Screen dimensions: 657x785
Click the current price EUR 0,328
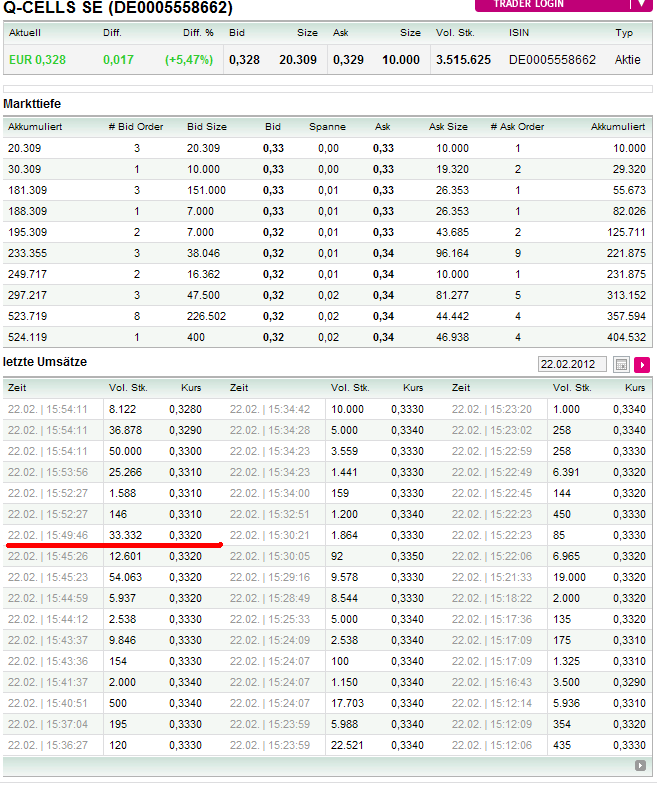(37, 60)
